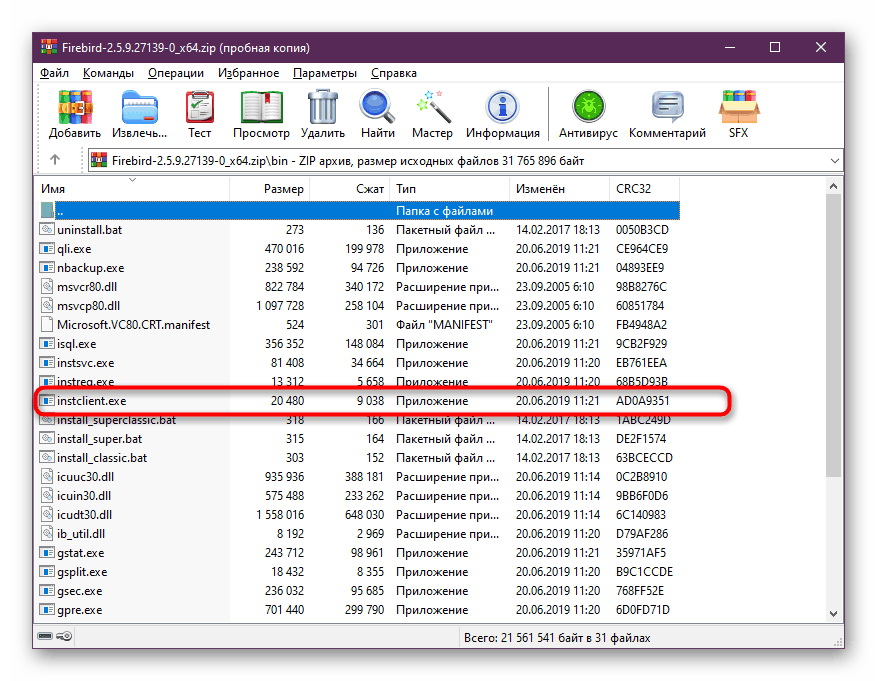Select the uninstall.bat file icon

point(47,229)
